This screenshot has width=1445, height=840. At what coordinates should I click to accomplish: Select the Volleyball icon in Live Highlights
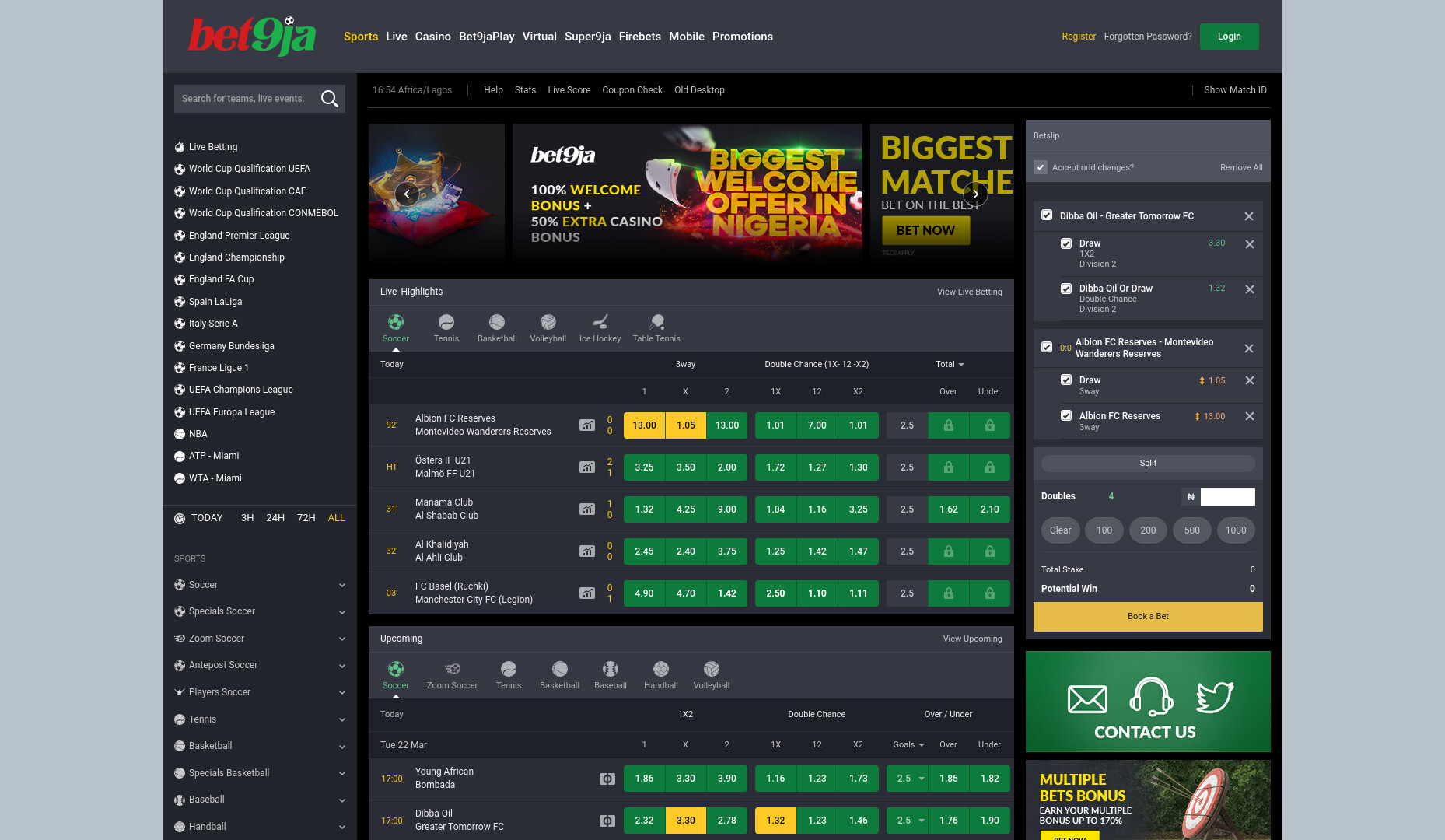coord(548,322)
